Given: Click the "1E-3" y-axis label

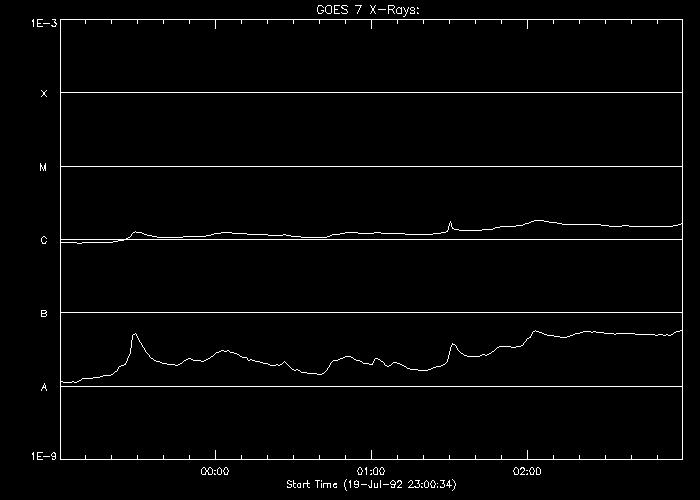Looking at the screenshot, I should coord(44,23).
